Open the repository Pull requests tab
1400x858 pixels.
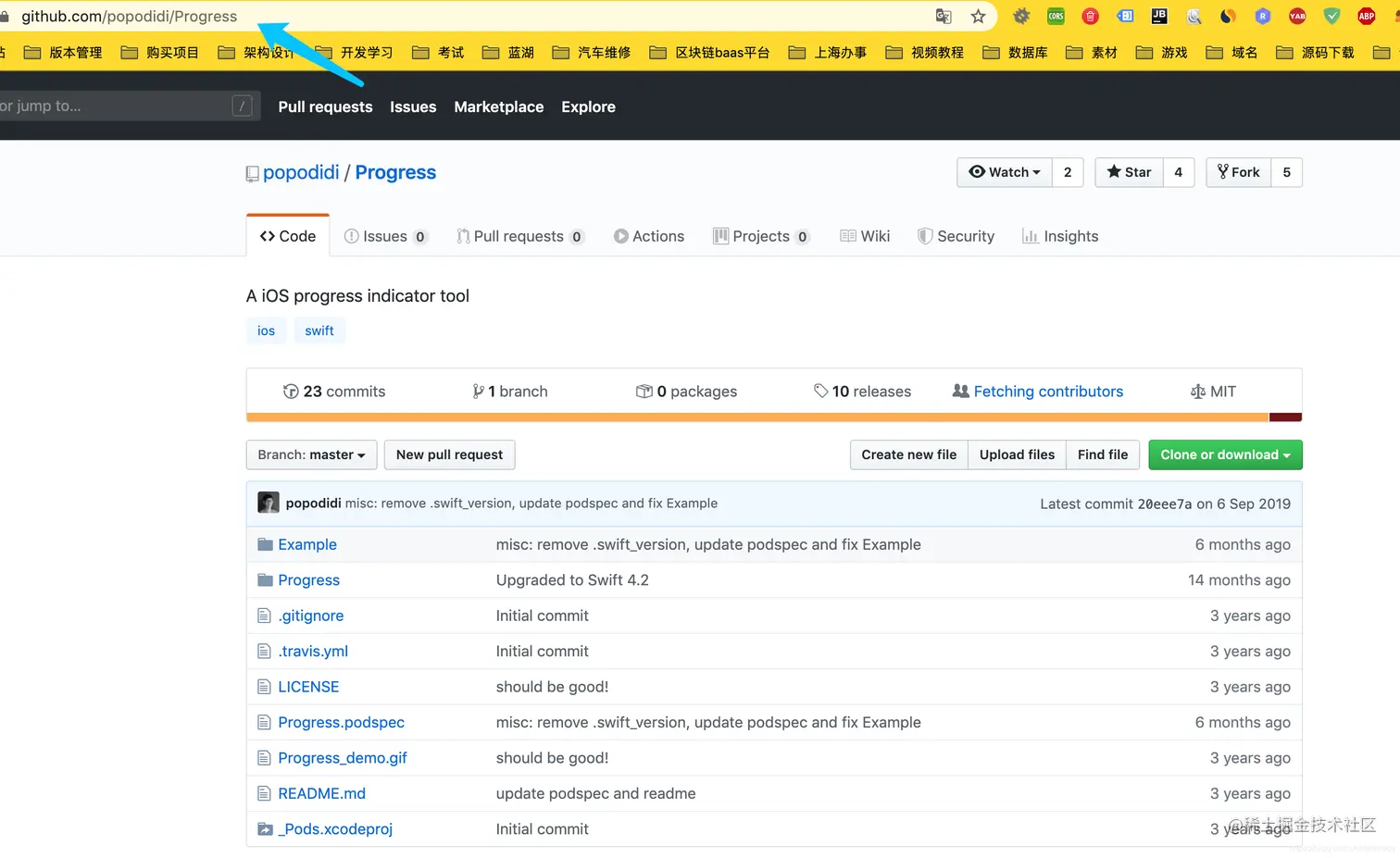519,236
